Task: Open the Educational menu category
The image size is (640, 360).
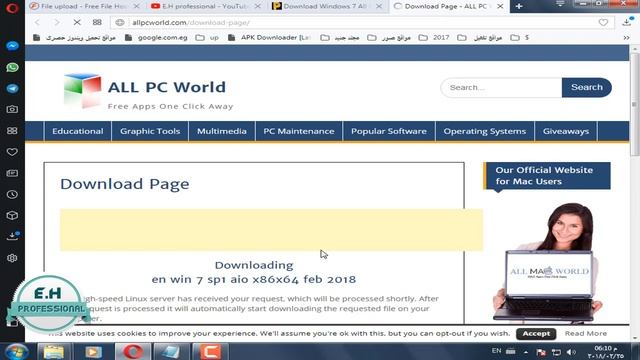Action: click(x=78, y=131)
